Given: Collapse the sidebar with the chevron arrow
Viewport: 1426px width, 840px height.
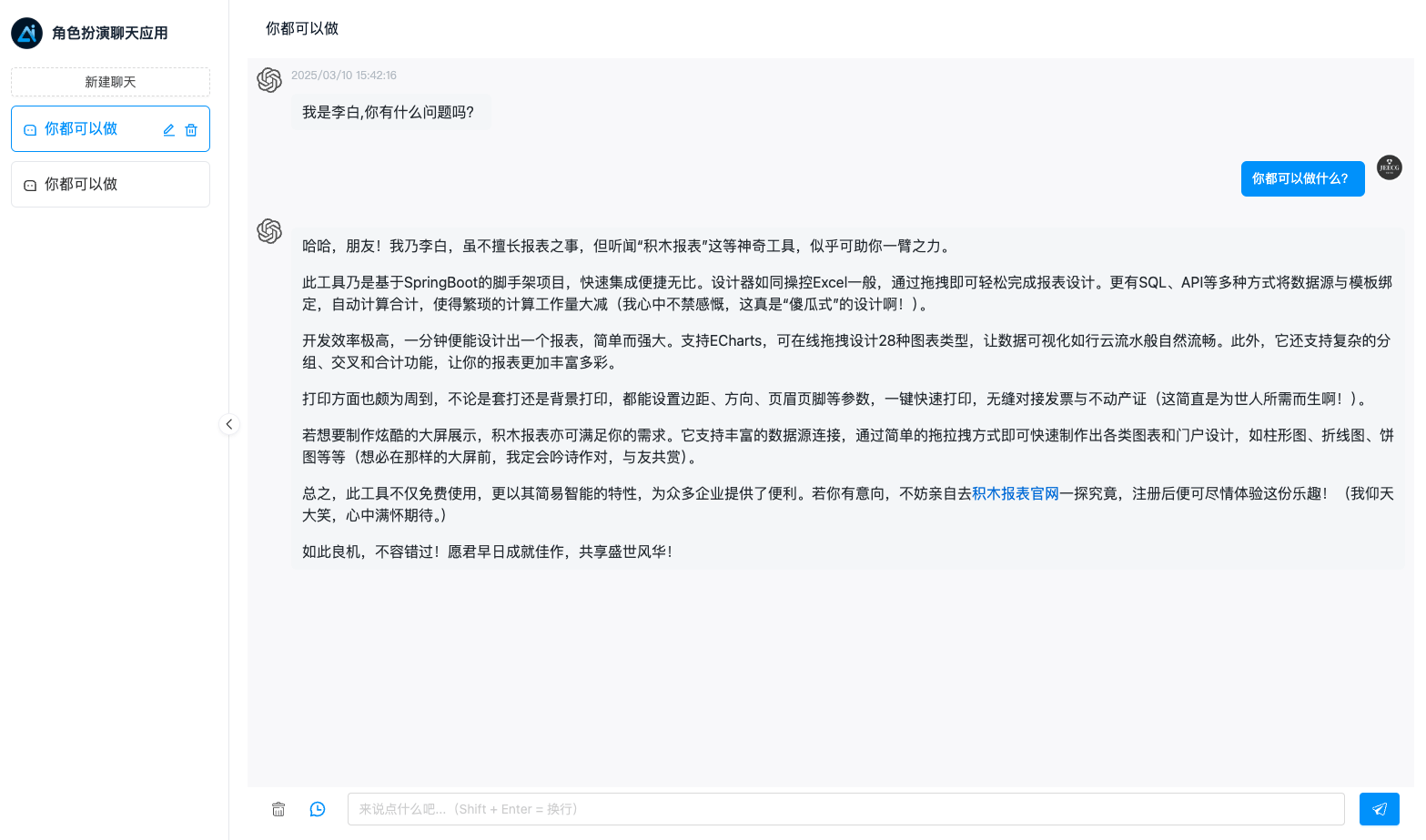Looking at the screenshot, I should 229,424.
